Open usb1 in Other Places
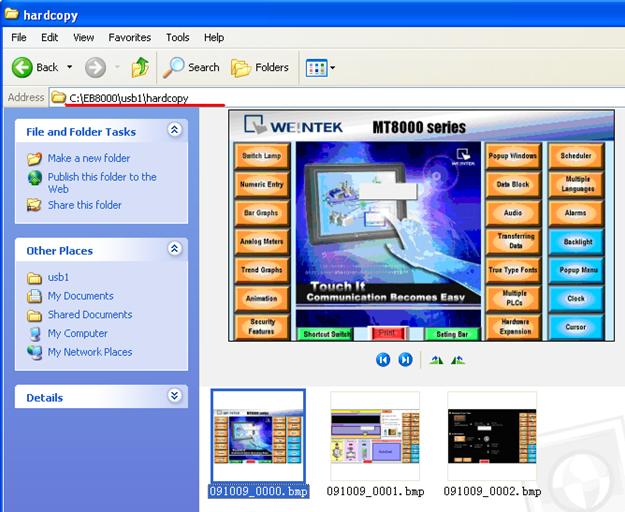625x512 pixels. 58,277
